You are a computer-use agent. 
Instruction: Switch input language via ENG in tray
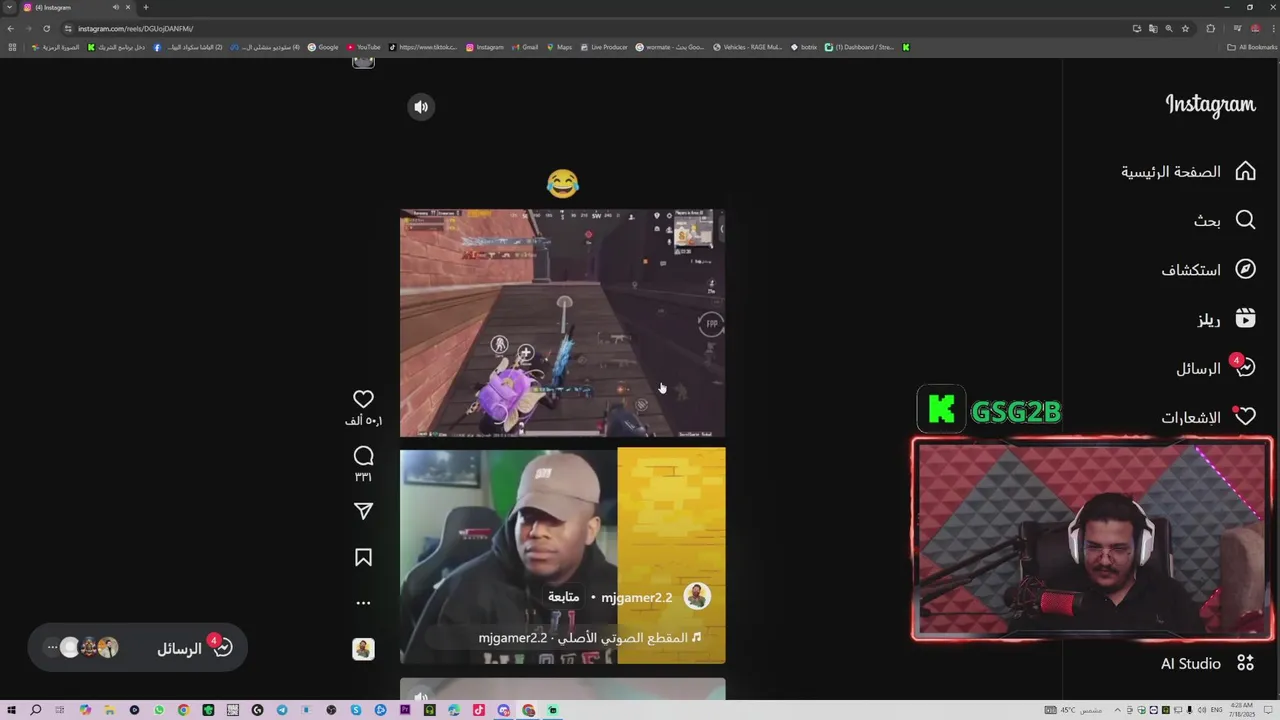pyautogui.click(x=1217, y=710)
